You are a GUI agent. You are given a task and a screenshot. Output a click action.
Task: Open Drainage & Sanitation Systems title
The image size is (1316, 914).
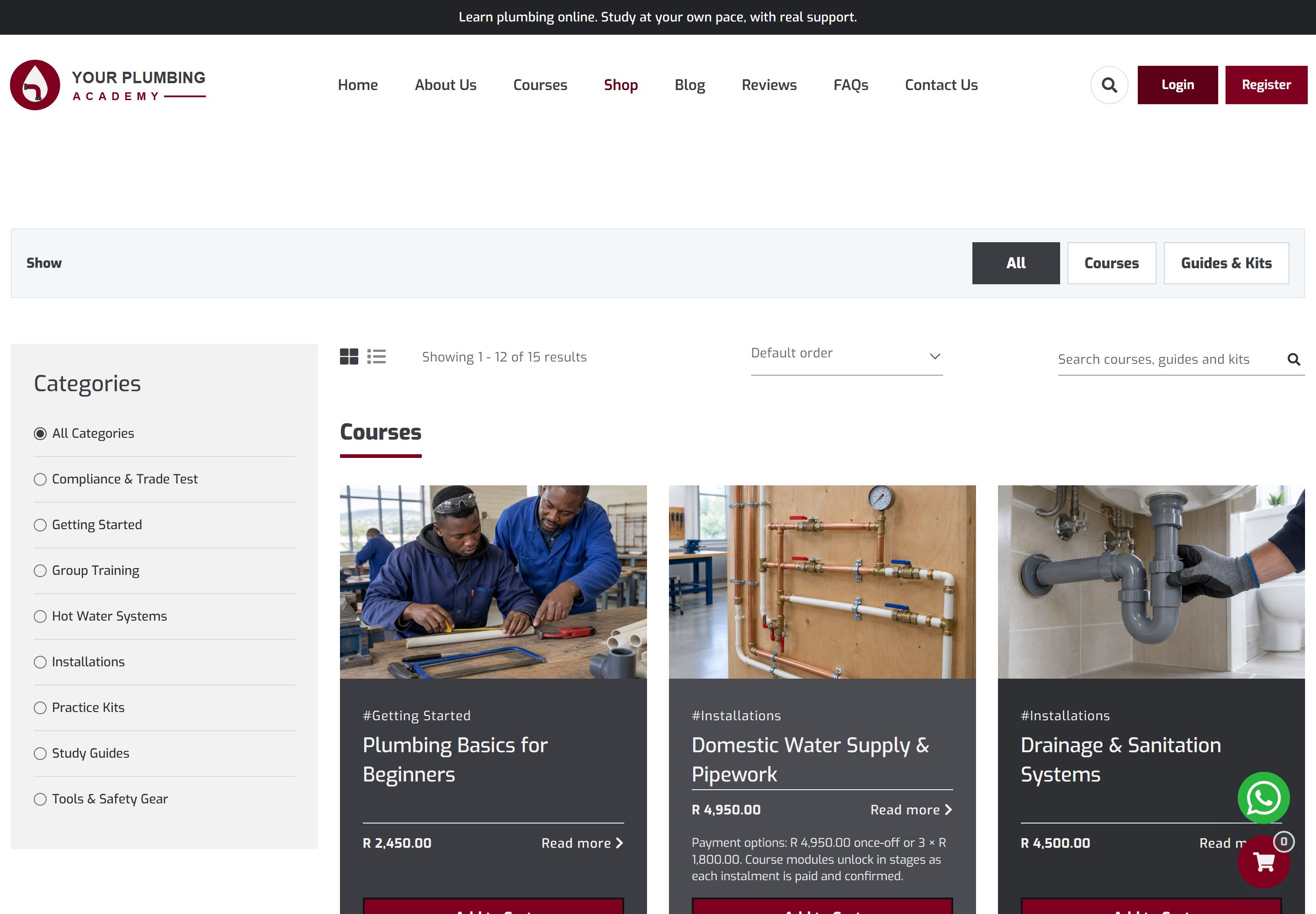point(1121,760)
